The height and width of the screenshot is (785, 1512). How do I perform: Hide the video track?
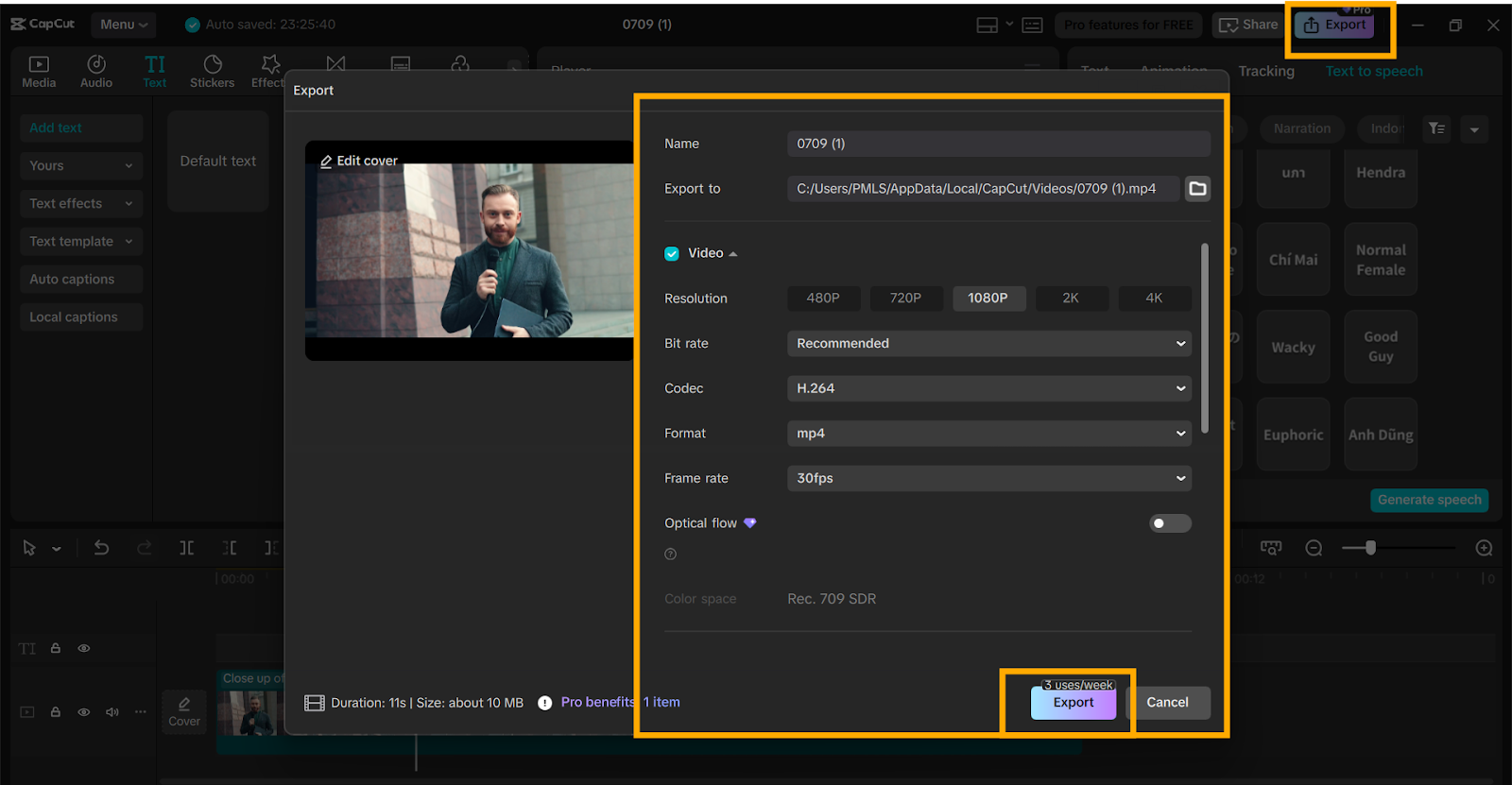pos(84,712)
